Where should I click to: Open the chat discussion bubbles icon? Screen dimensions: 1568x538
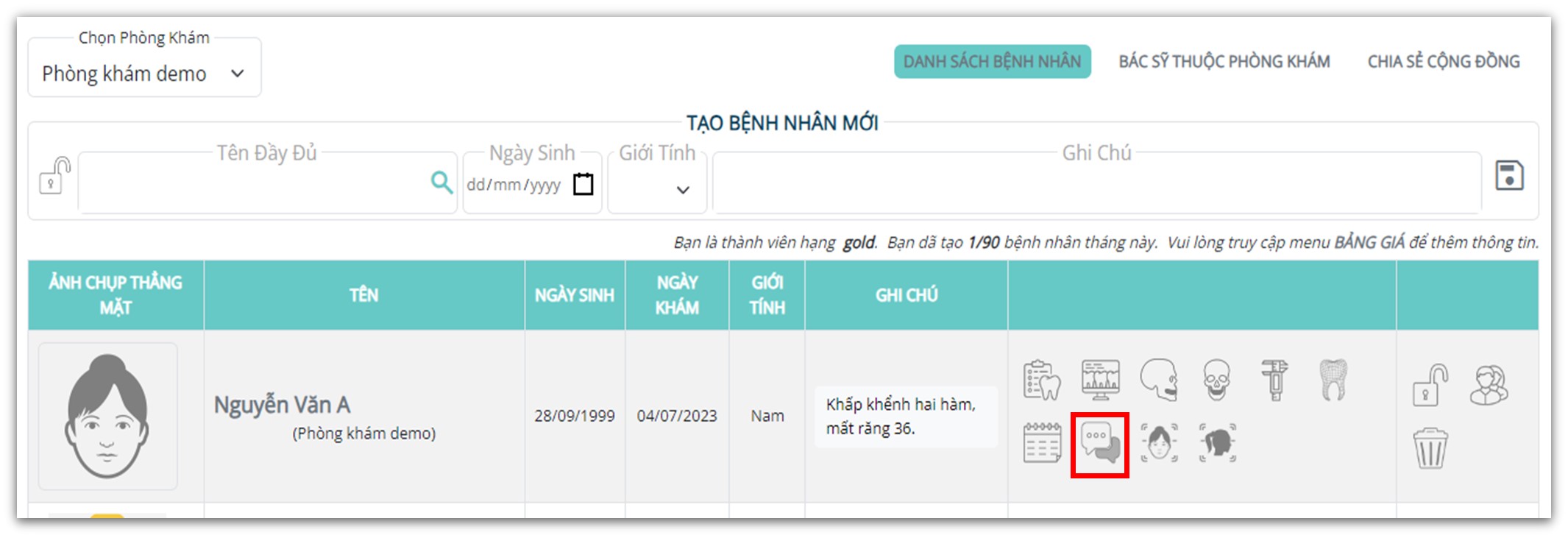pyautogui.click(x=1101, y=443)
